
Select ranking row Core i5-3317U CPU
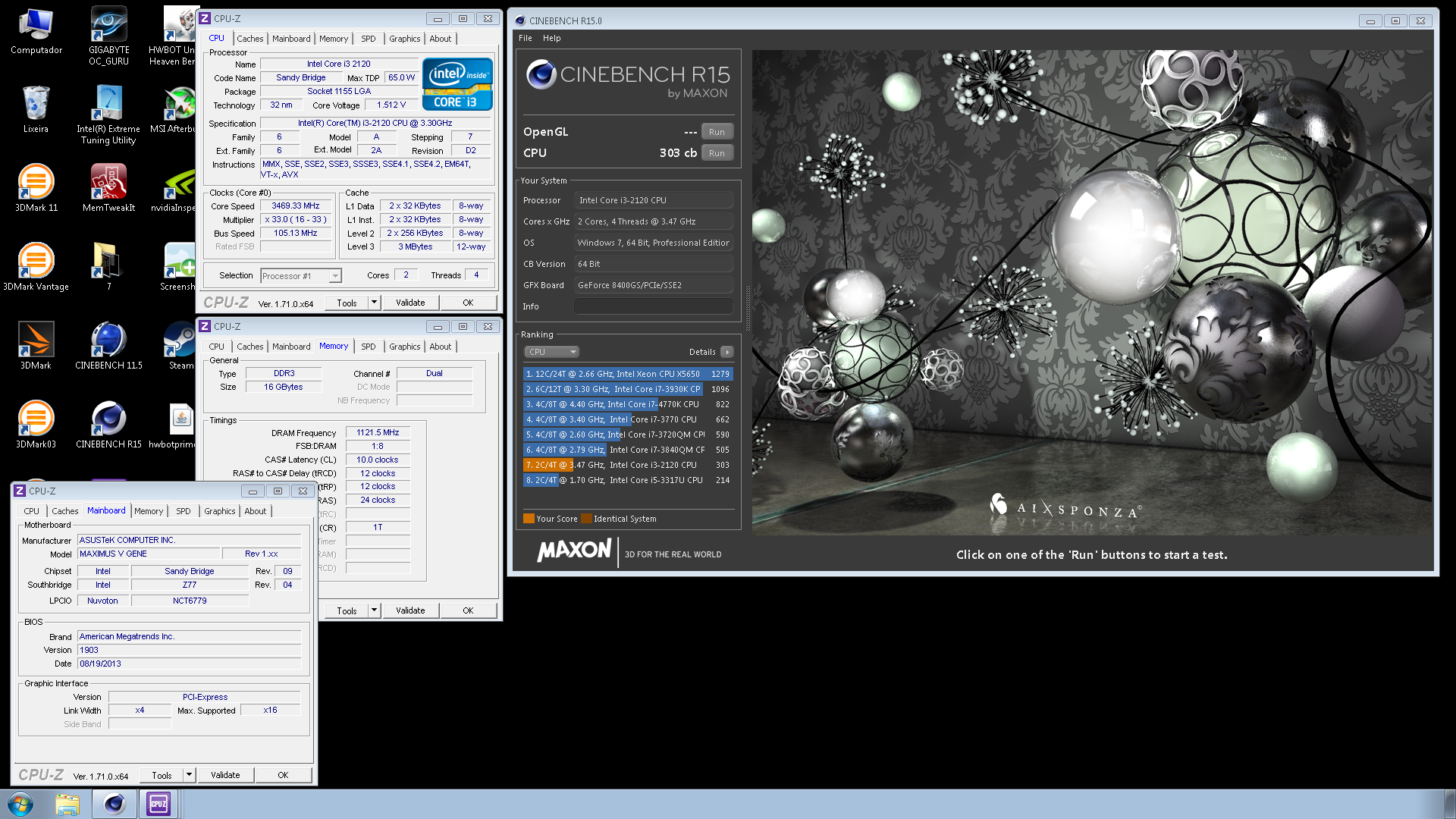(x=627, y=480)
